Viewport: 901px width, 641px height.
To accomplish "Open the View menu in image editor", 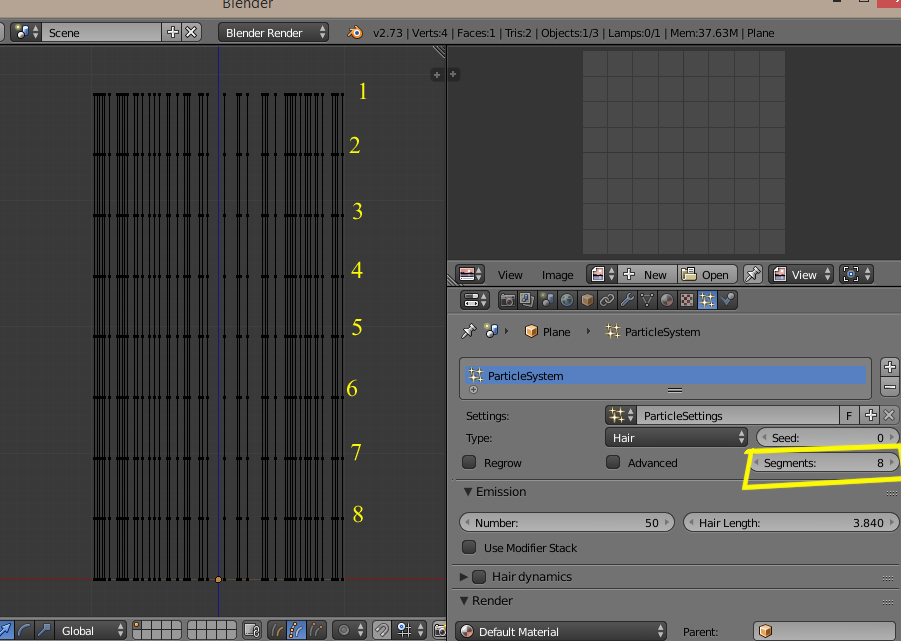I will click(x=510, y=275).
